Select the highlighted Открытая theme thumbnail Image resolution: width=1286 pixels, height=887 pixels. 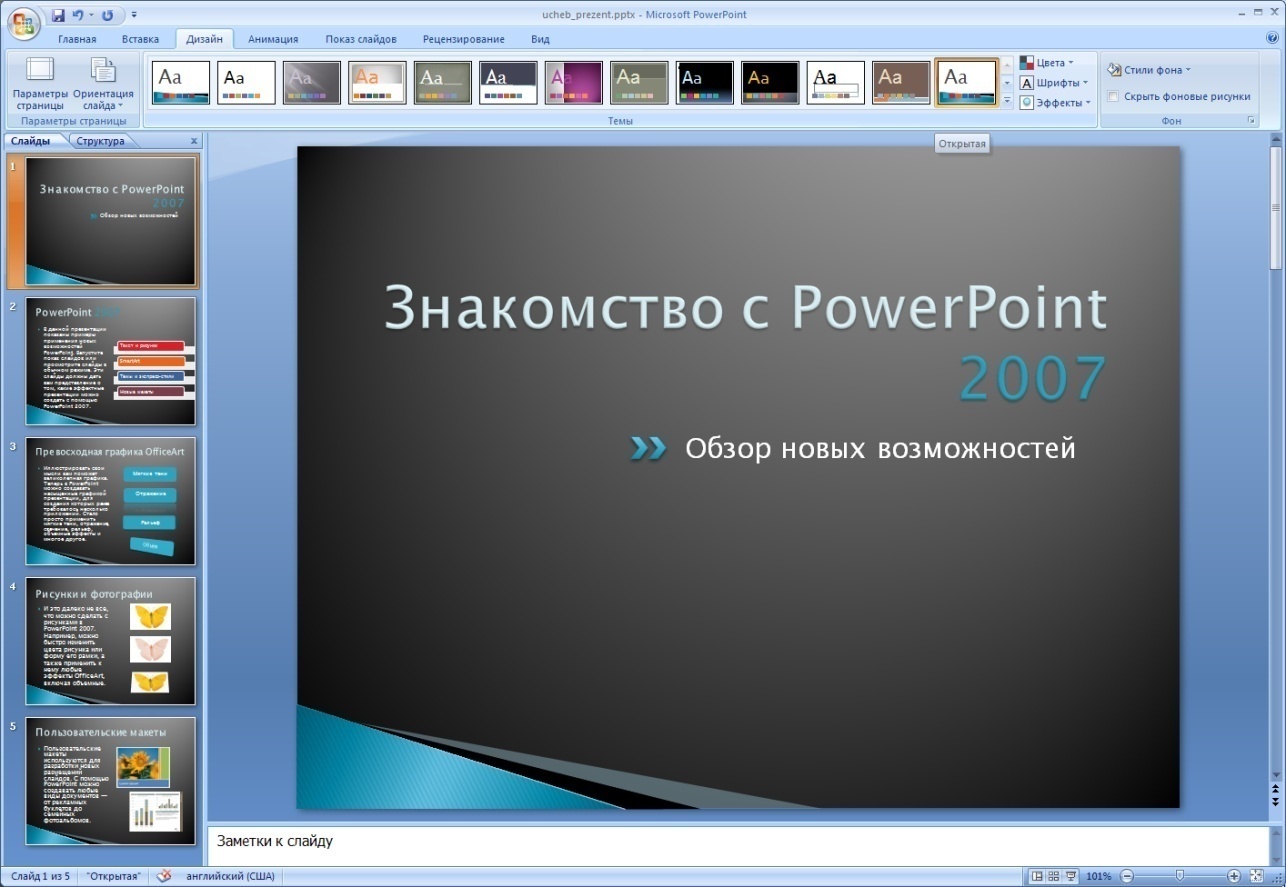click(967, 83)
